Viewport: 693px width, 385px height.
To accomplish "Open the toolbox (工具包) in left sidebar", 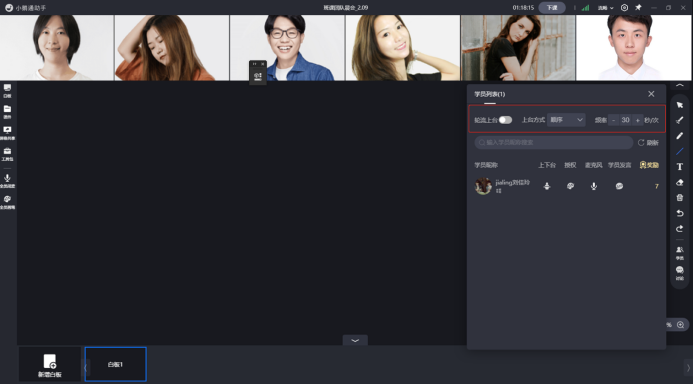I will (x=8, y=154).
